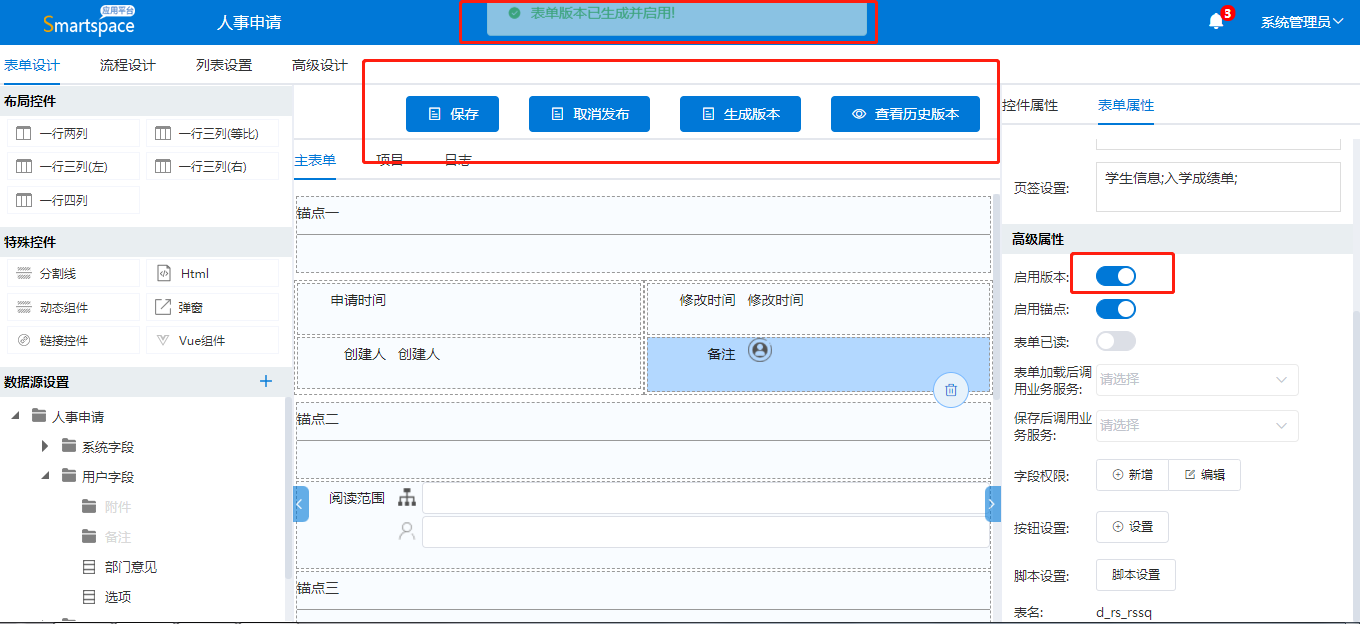Viewport: 1360px width, 624px height.
Task: Select the 附件 field in tree
Action: coord(118,507)
